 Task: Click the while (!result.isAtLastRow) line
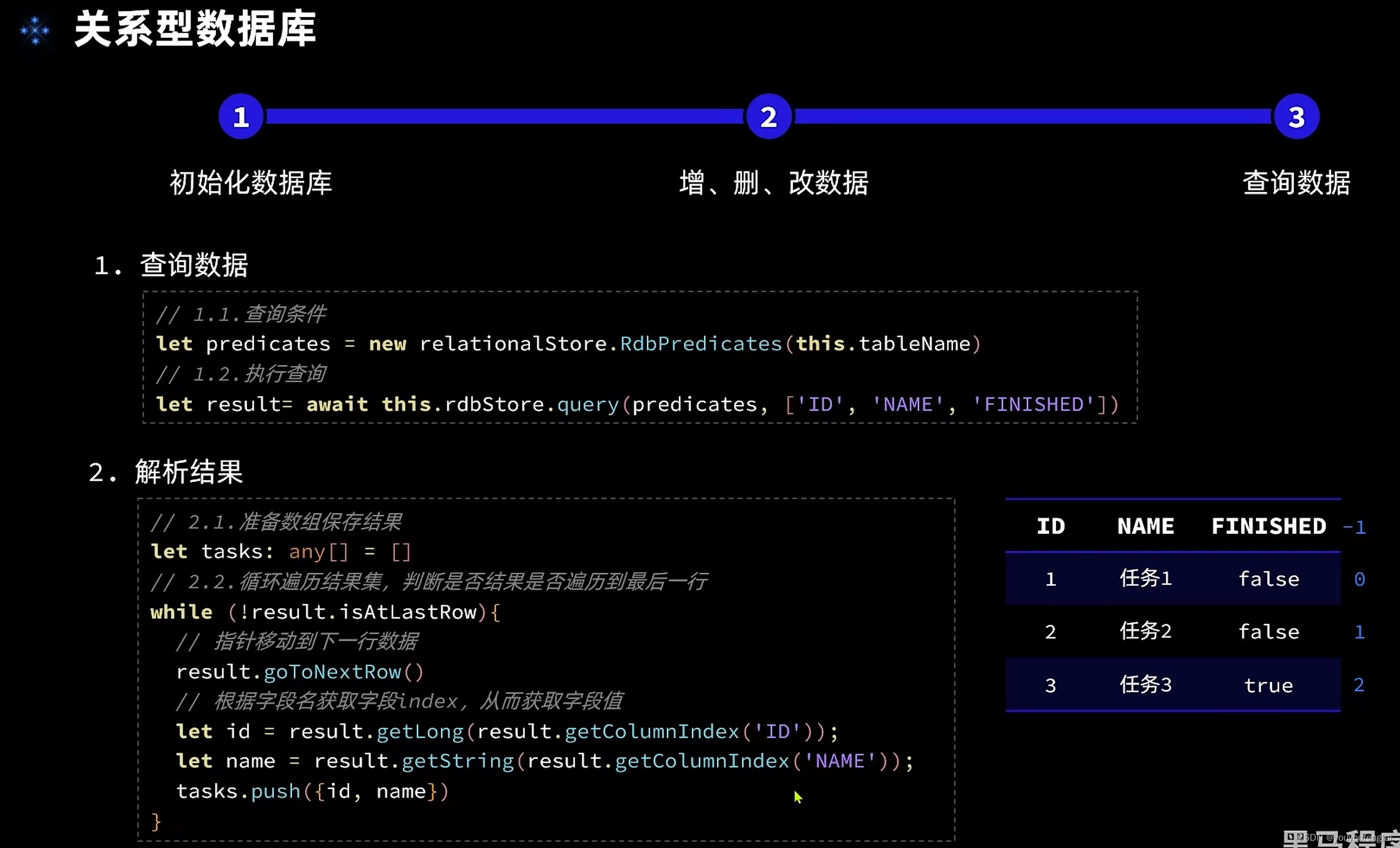coord(325,612)
